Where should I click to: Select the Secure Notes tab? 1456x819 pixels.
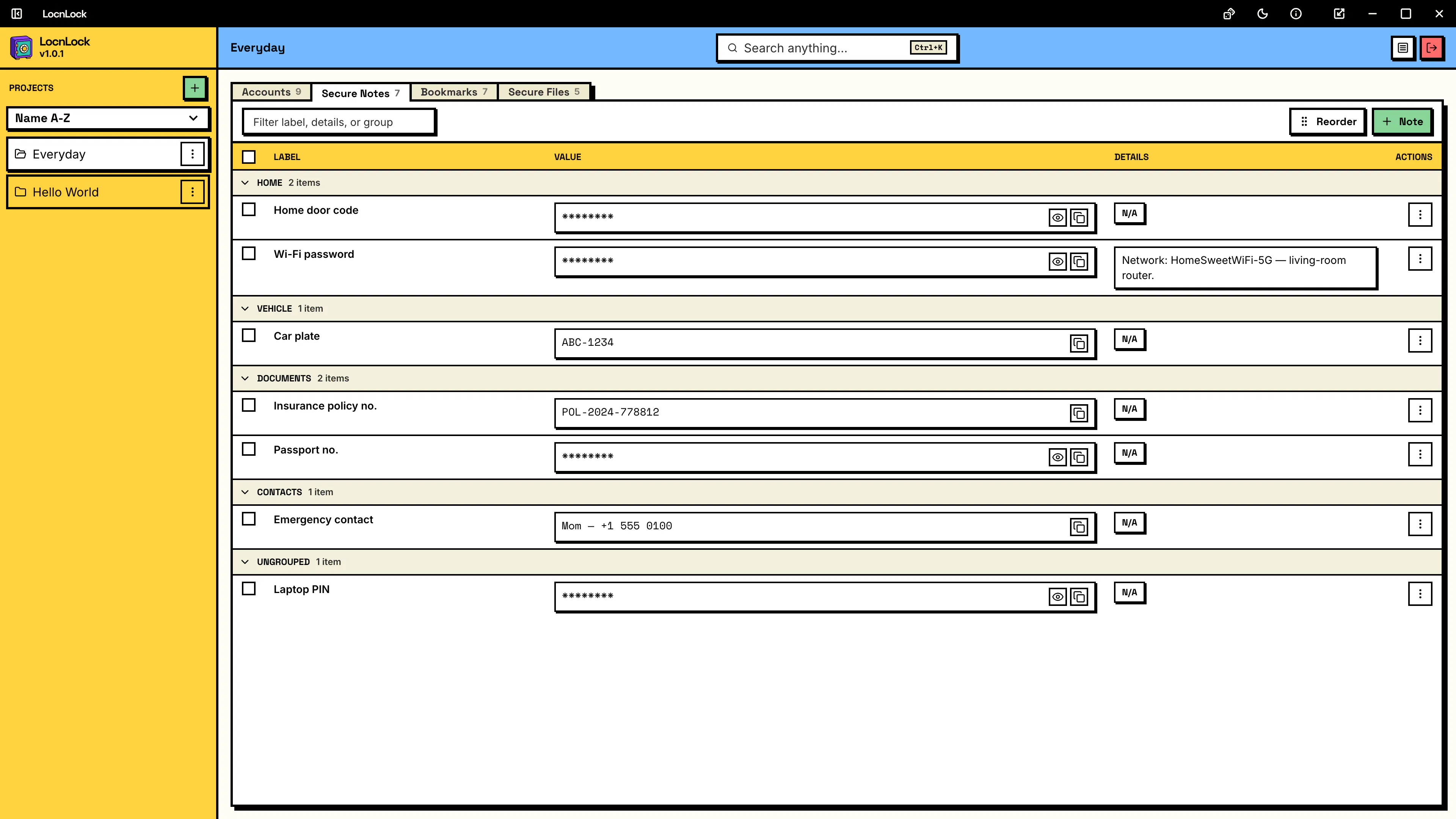361,93
